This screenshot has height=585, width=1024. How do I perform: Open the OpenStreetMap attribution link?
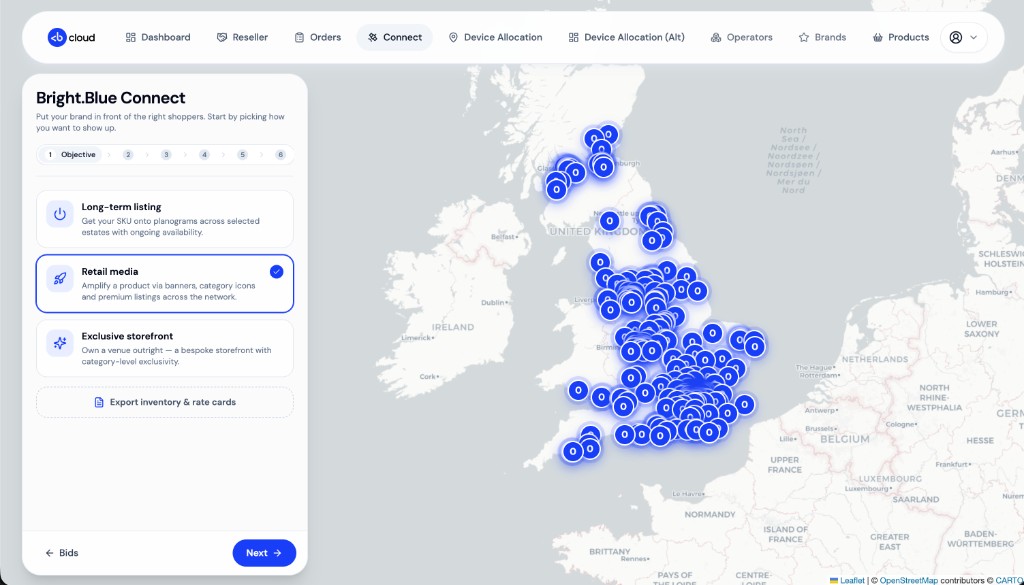908,580
